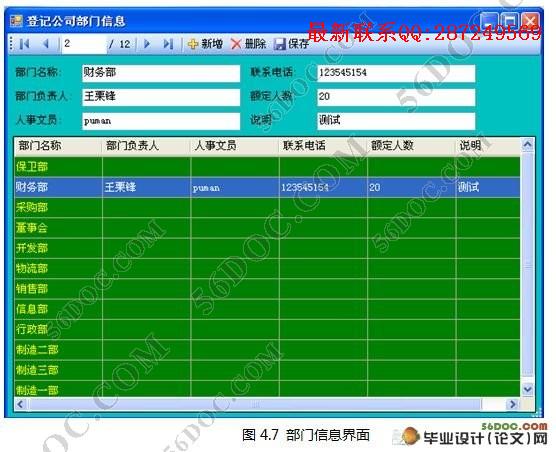
Task: Click the grid vertical scrollbar down arrow
Action: [528, 389]
